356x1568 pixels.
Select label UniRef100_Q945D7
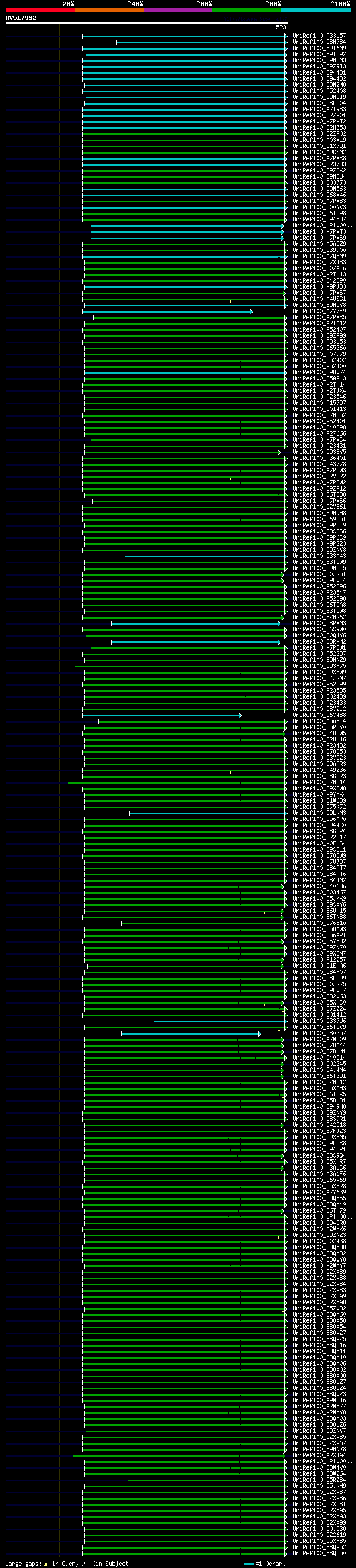coord(319,219)
